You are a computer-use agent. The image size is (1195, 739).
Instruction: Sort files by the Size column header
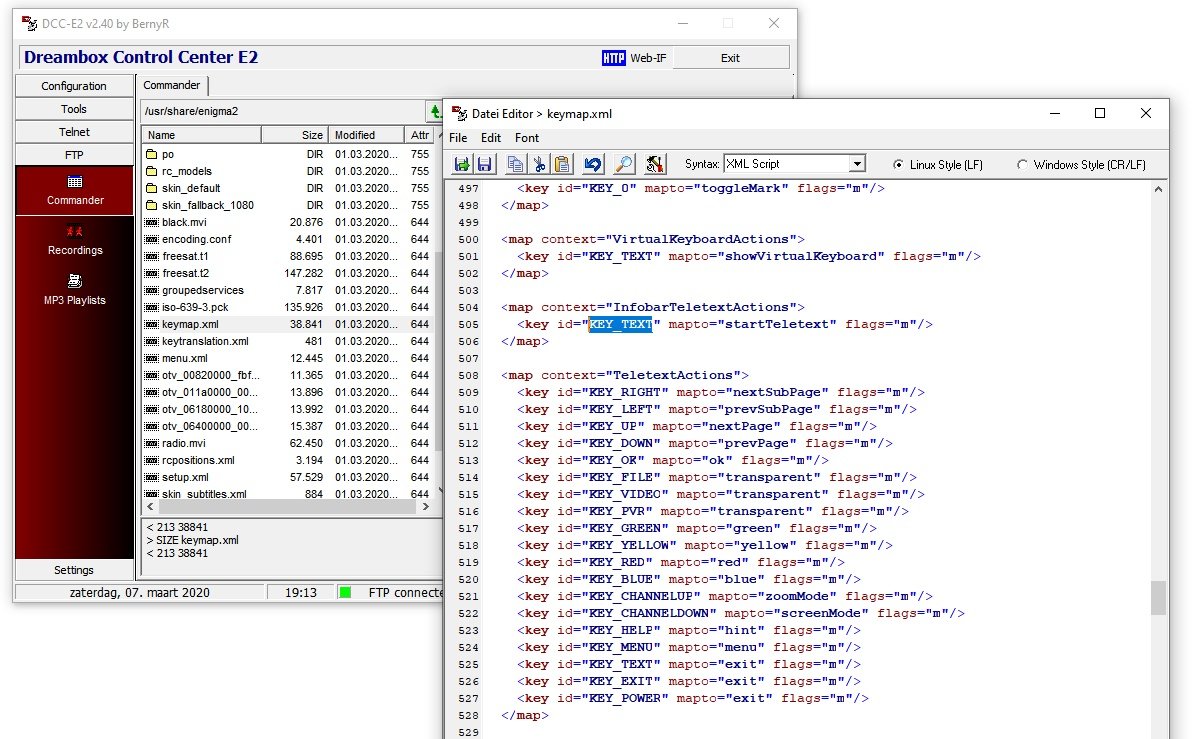click(294, 135)
